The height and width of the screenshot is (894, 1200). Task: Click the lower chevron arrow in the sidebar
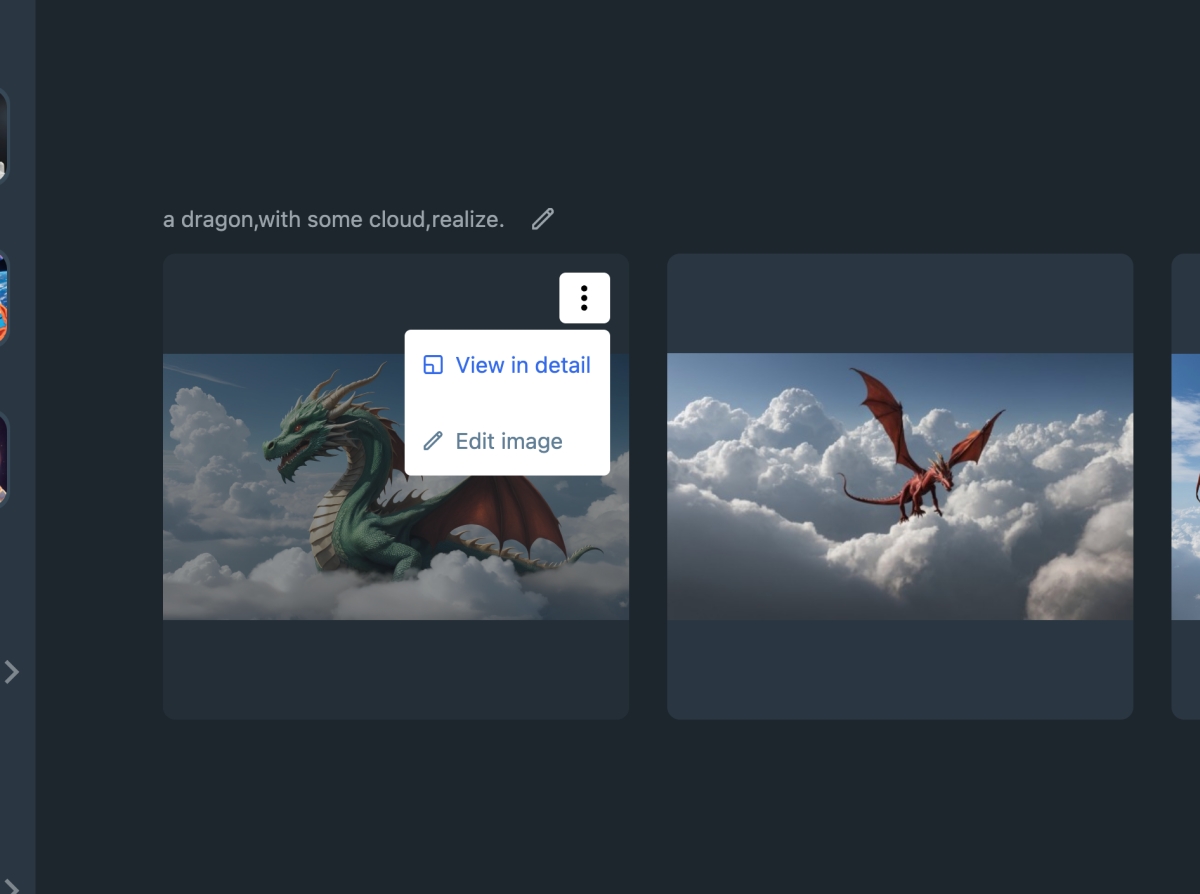coord(12,884)
